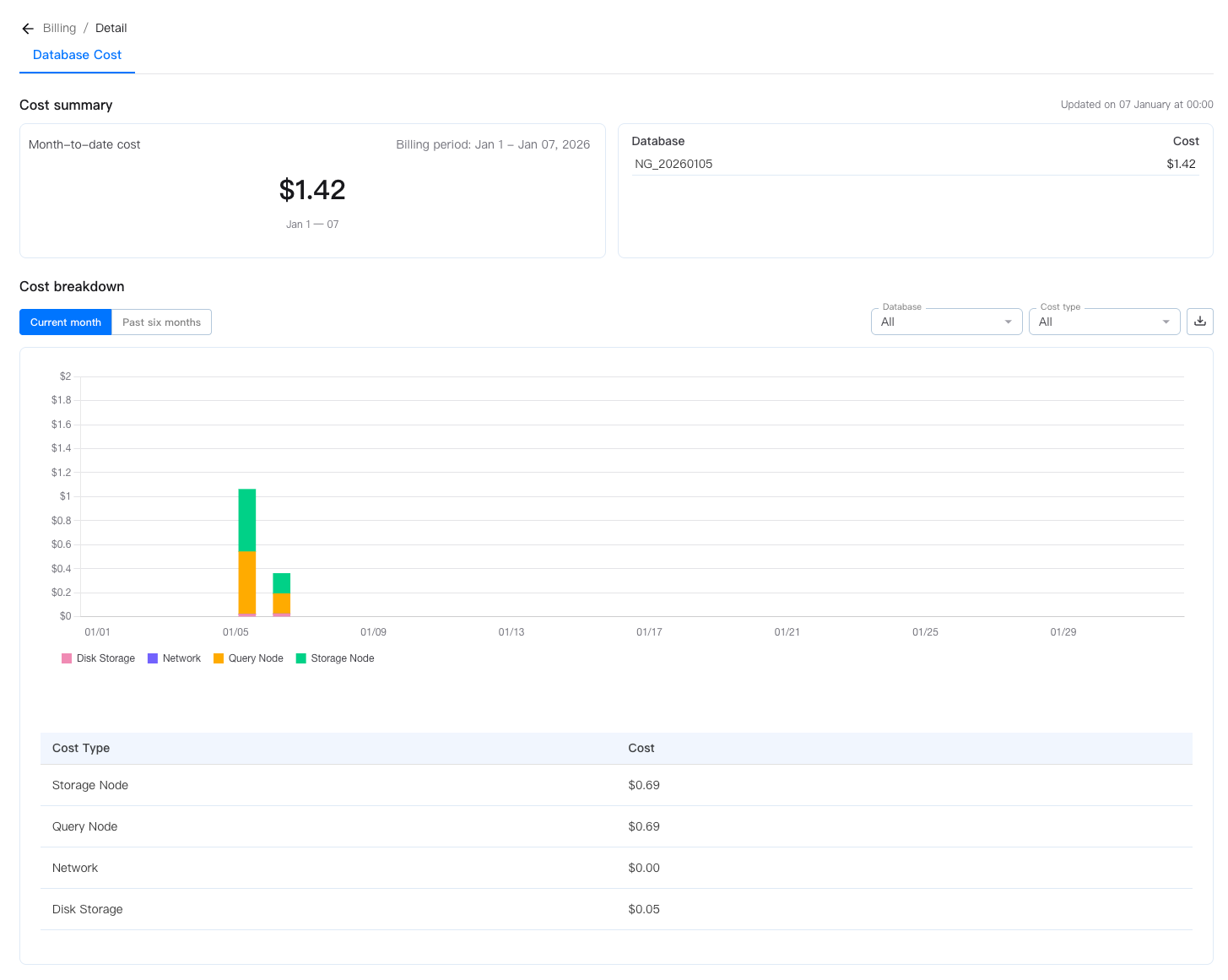Toggle Storage Node legend entry
Screen dimensions: 1228x980
(335, 658)
